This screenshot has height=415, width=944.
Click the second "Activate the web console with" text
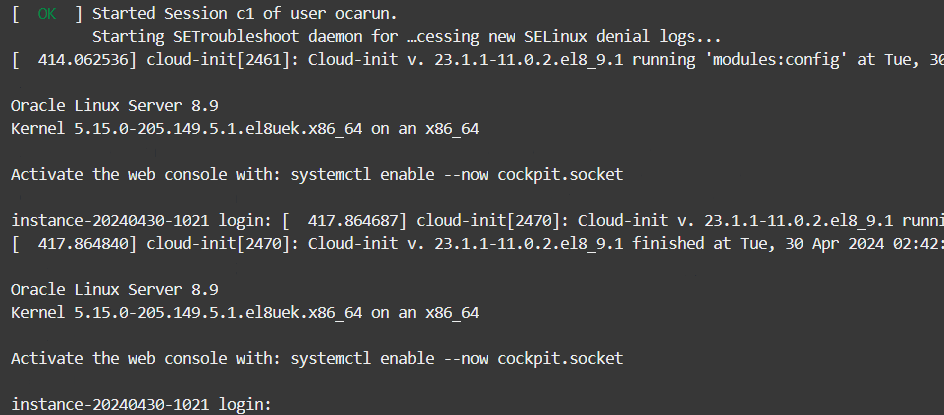click(x=147, y=358)
